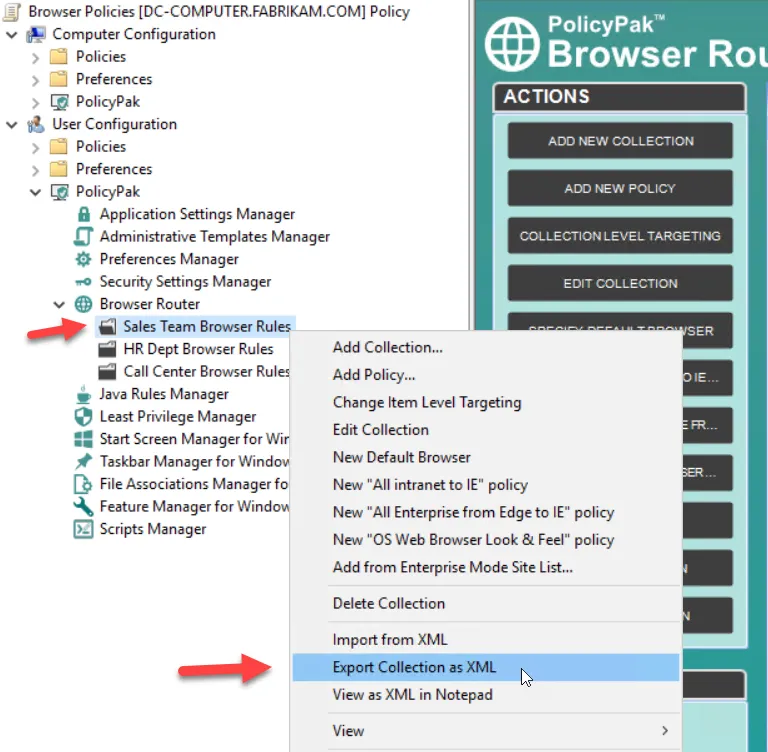The image size is (768, 752).
Task: Click Policies folder icon under User Configuration
Action: click(x=59, y=146)
